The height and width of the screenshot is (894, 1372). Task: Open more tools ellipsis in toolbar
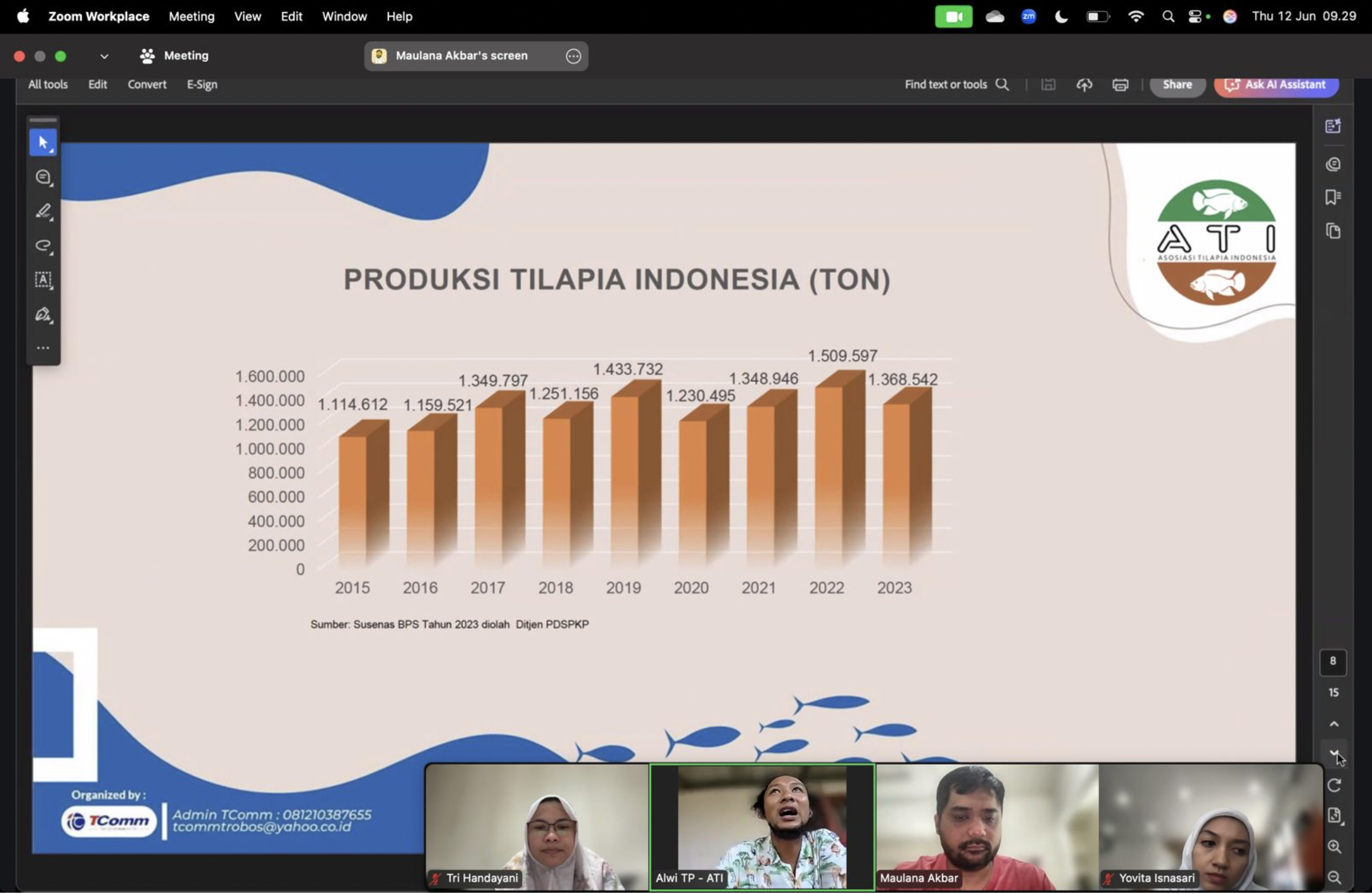click(43, 348)
